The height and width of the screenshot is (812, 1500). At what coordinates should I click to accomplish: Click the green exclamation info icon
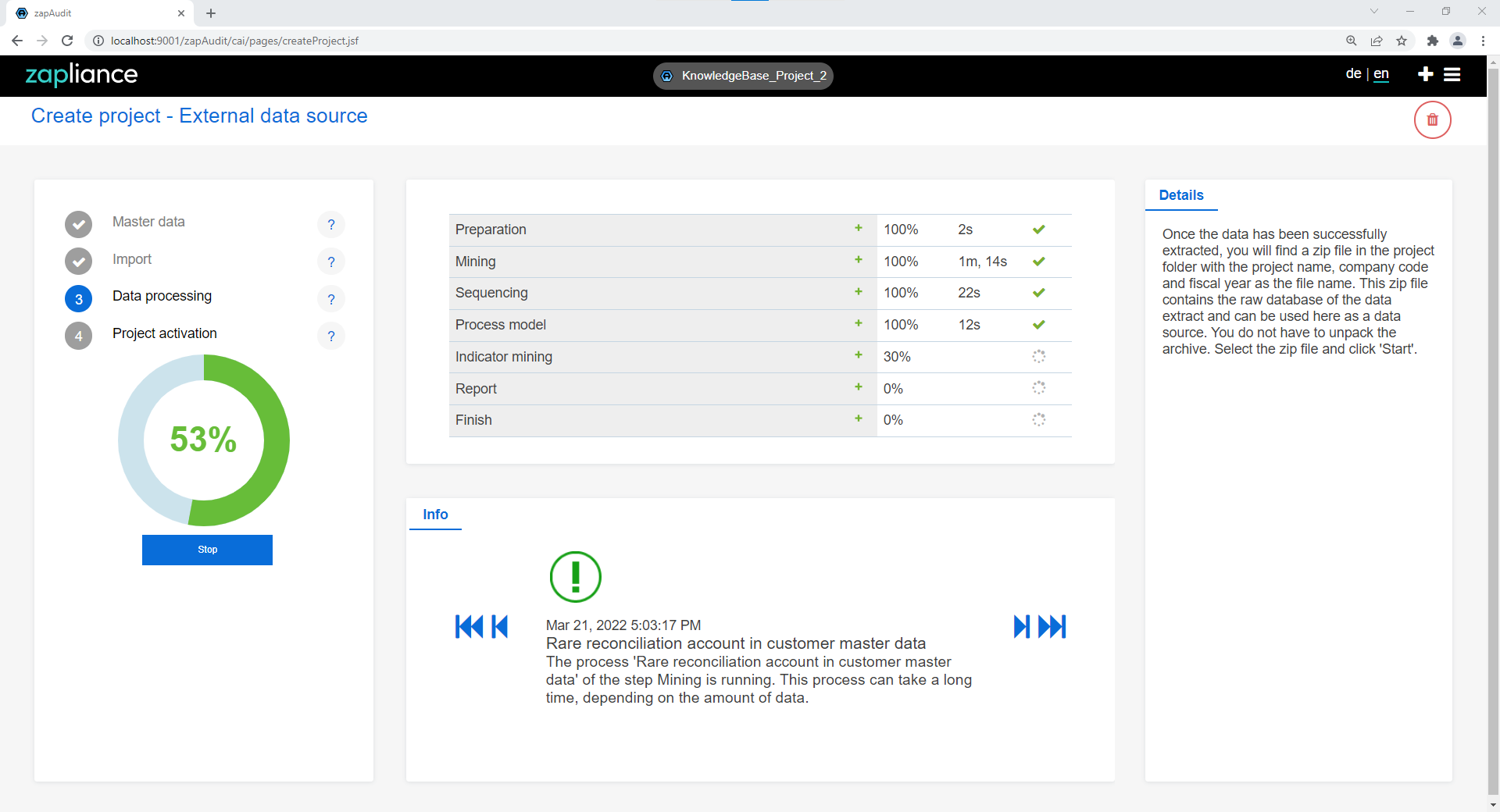click(x=576, y=577)
